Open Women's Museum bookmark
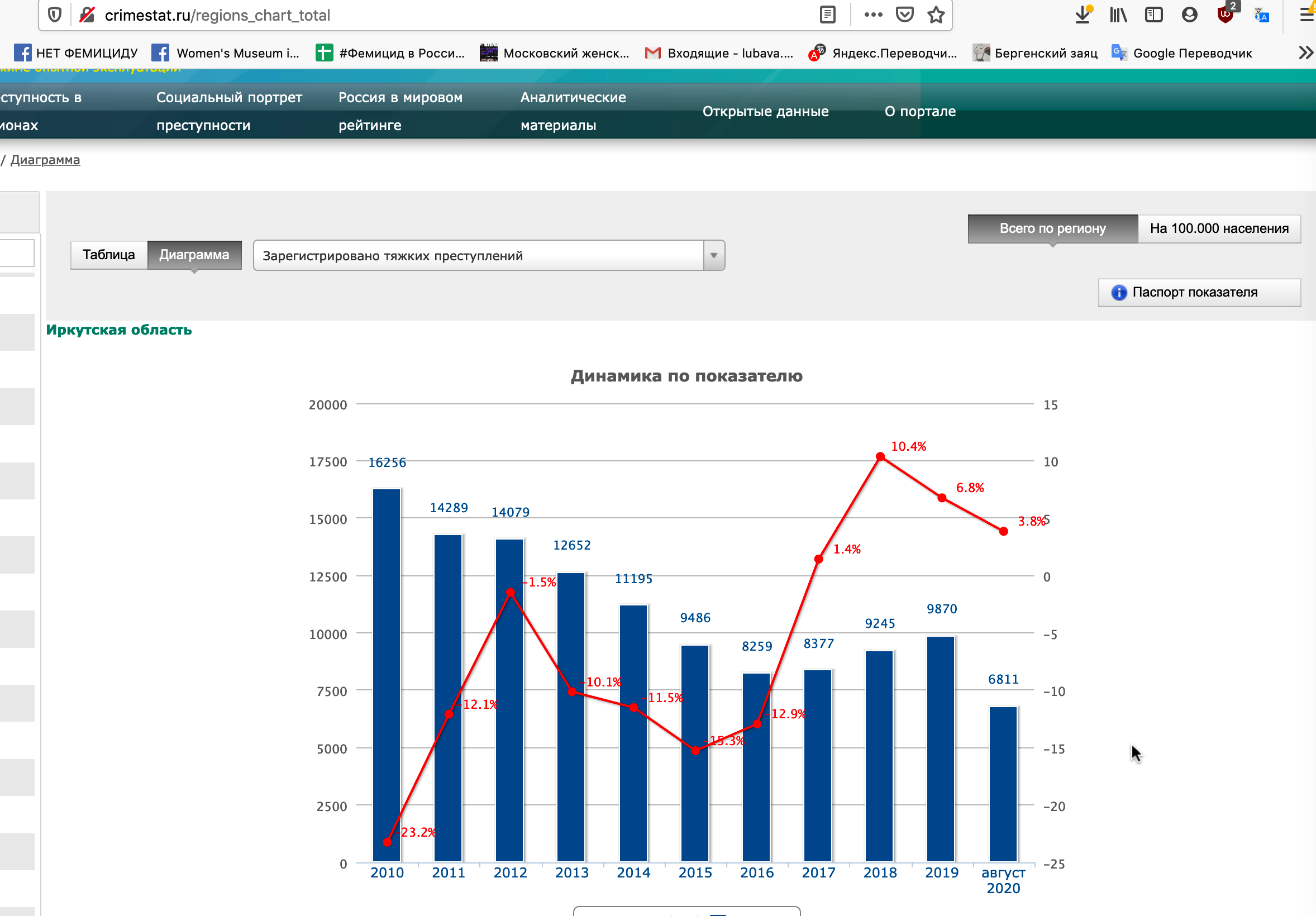The height and width of the screenshot is (916, 1316). [x=226, y=53]
